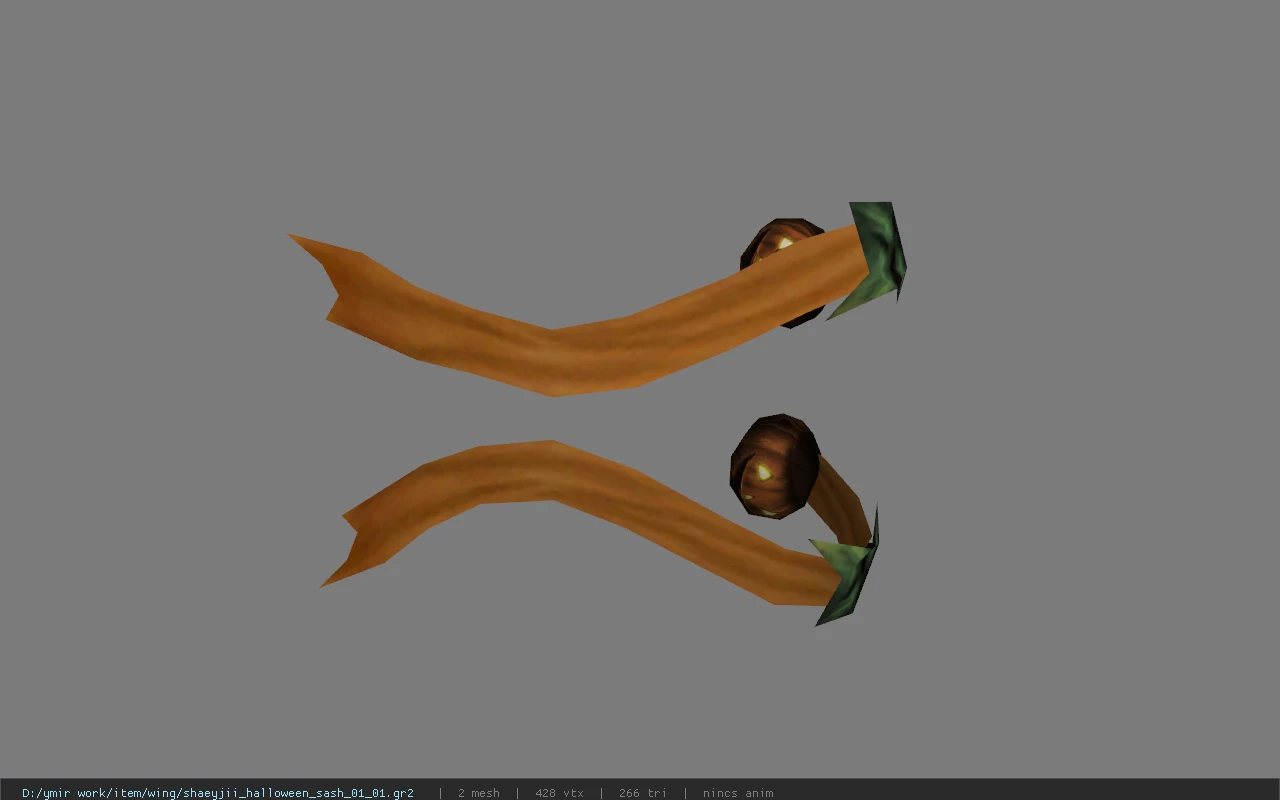The image size is (1280, 800).
Task: Click the '266 tri' status entry
Action: [642, 793]
